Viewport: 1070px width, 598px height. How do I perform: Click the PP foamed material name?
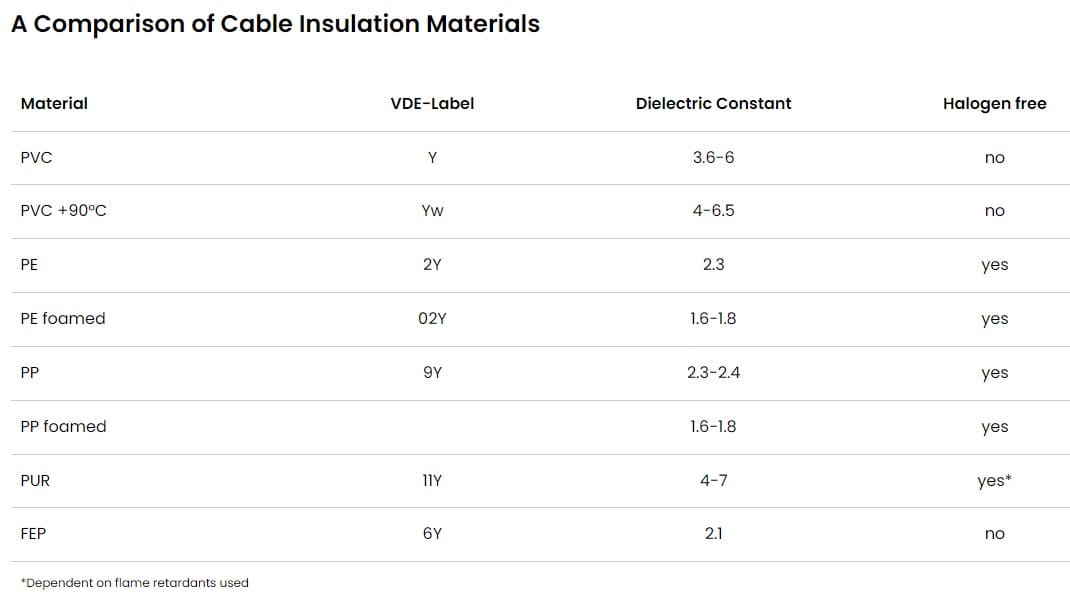[x=63, y=426]
